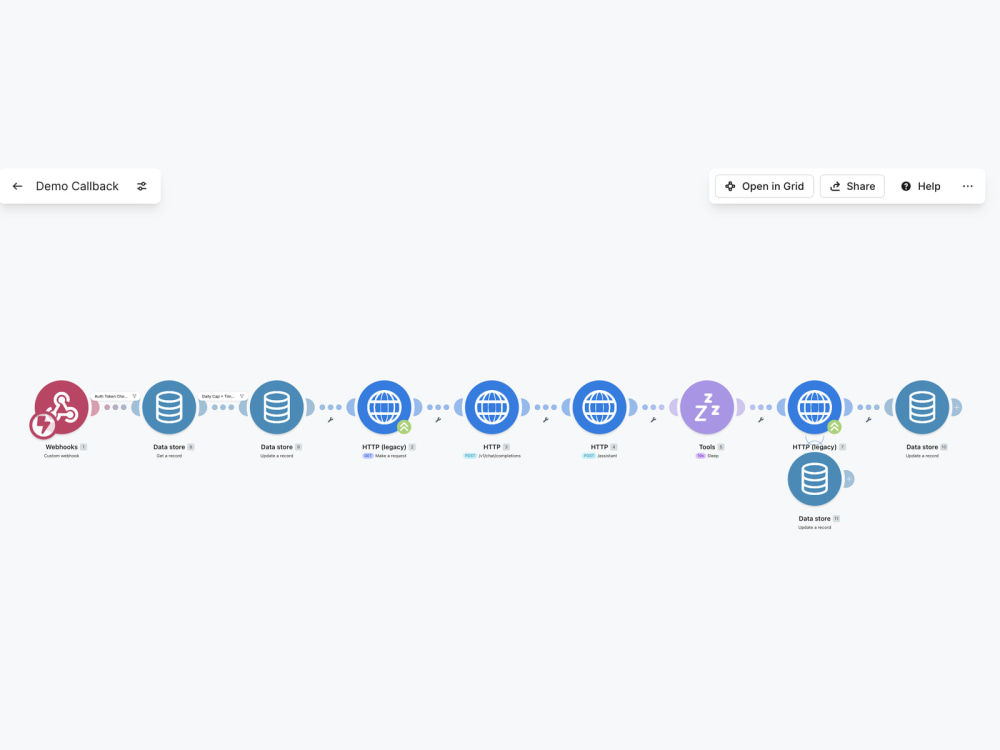The width and height of the screenshot is (1000, 750).
Task: Open HTTP (legacy) module number 7
Action: pos(814,407)
